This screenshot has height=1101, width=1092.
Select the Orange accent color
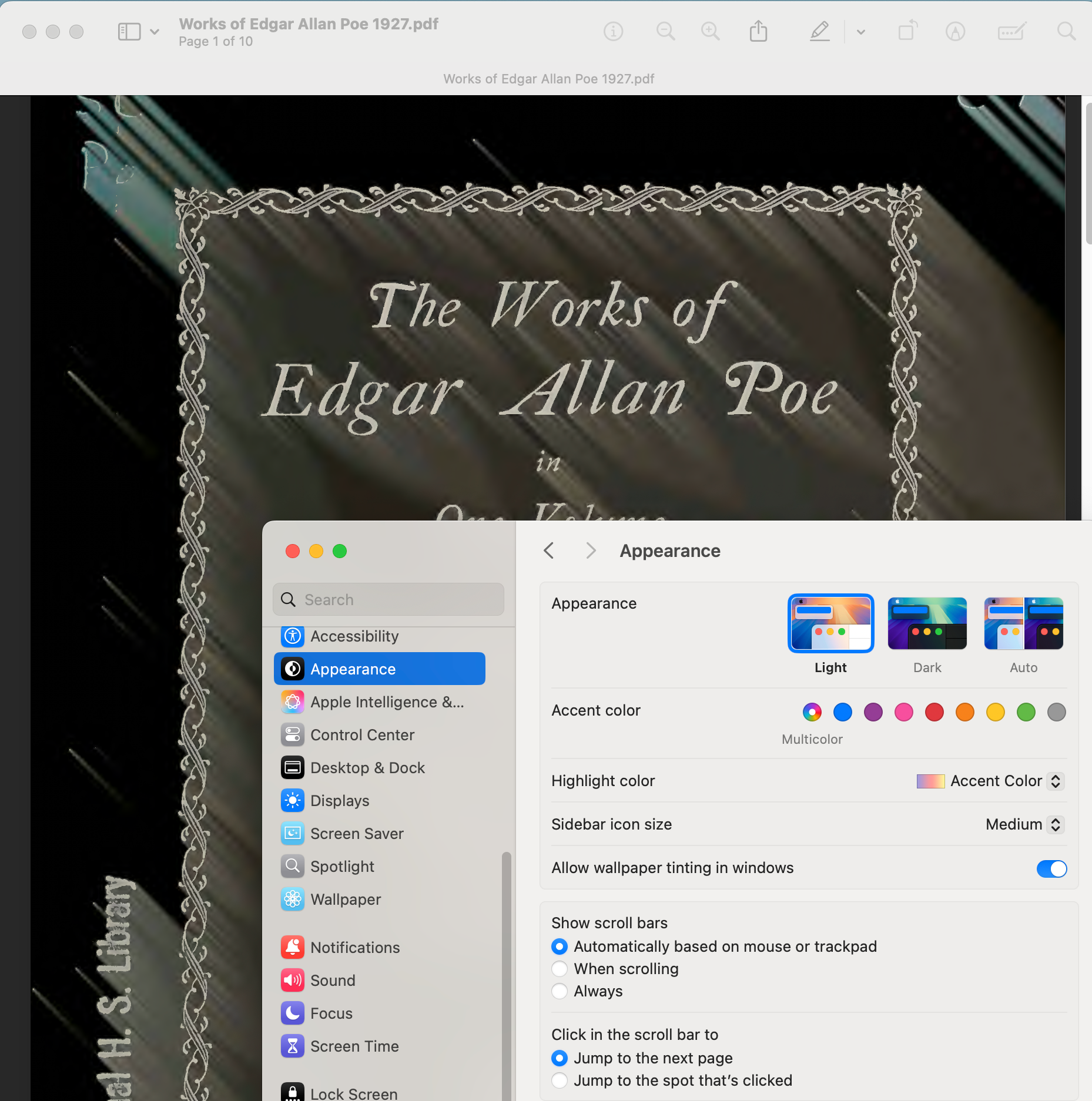(x=965, y=712)
